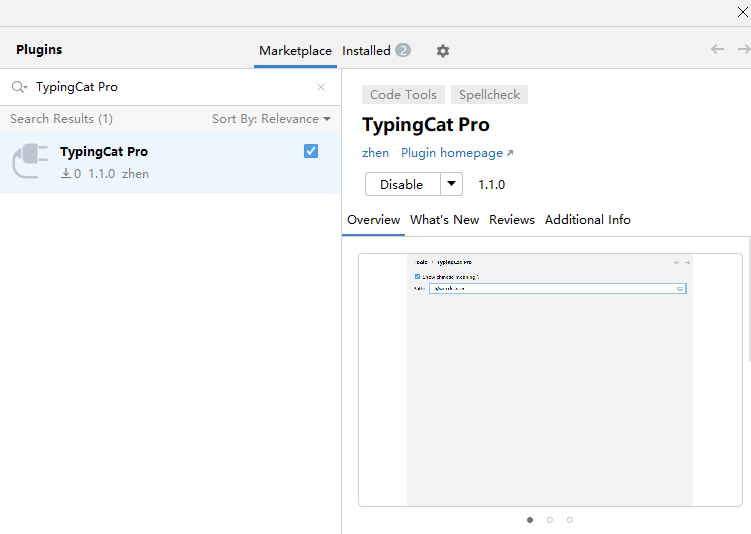The height and width of the screenshot is (534, 751).
Task: Click the Spellcheck tag
Action: coord(489,95)
